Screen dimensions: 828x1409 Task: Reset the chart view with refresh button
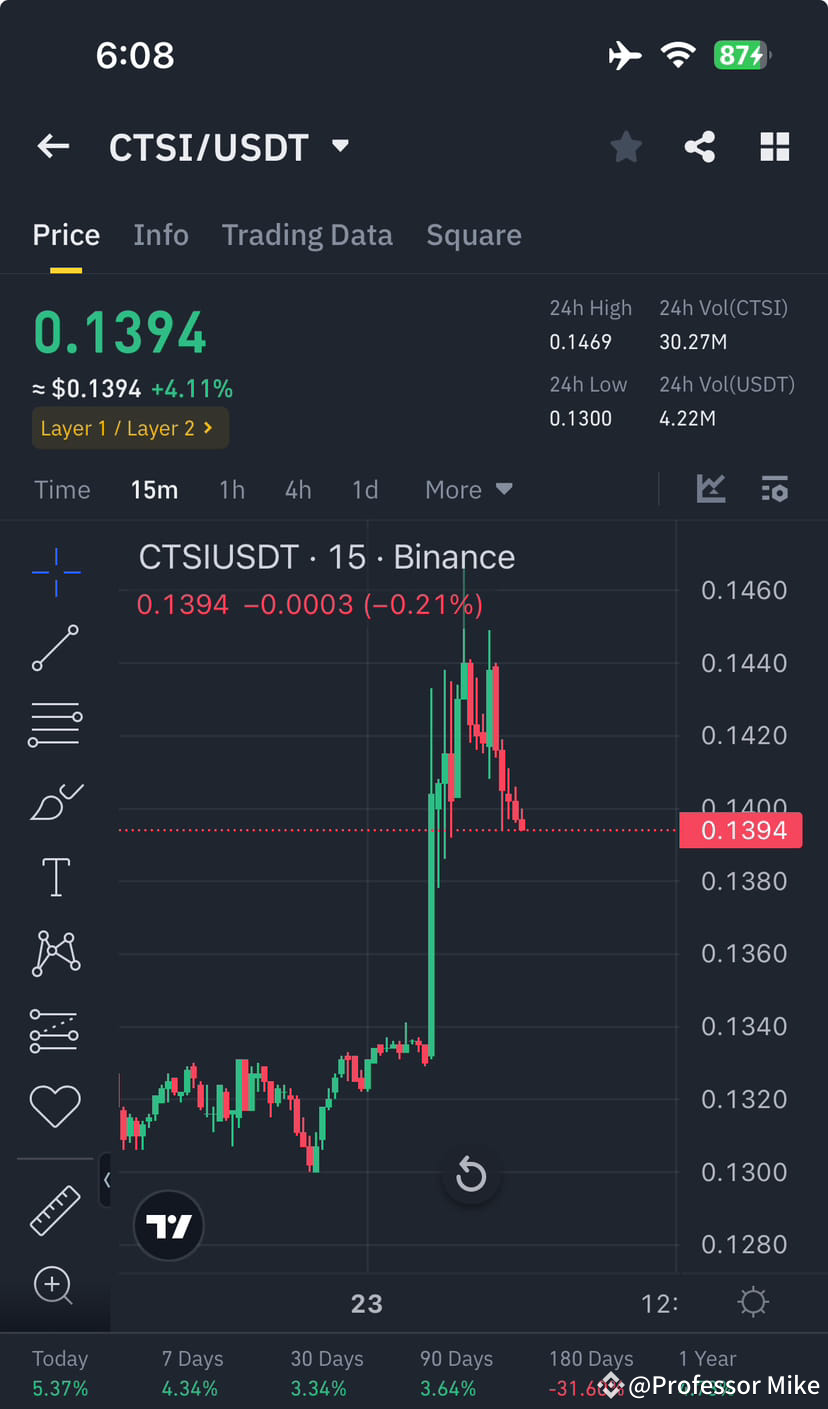coord(471,1176)
